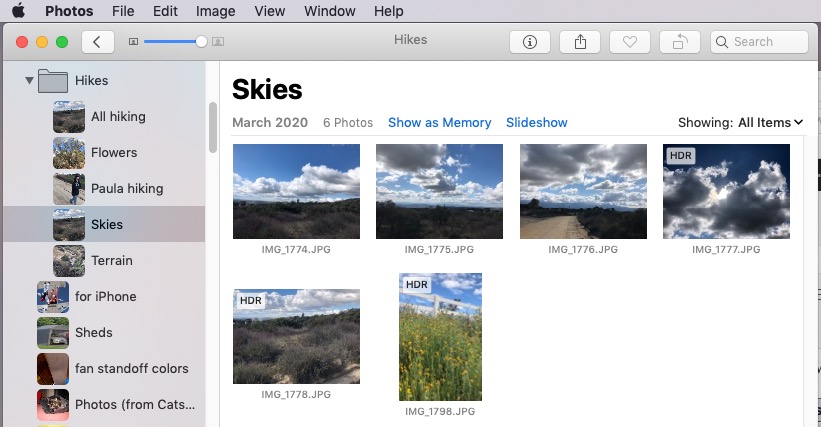Rotate the photo using rotate button
821x427 pixels.
pyautogui.click(x=680, y=42)
